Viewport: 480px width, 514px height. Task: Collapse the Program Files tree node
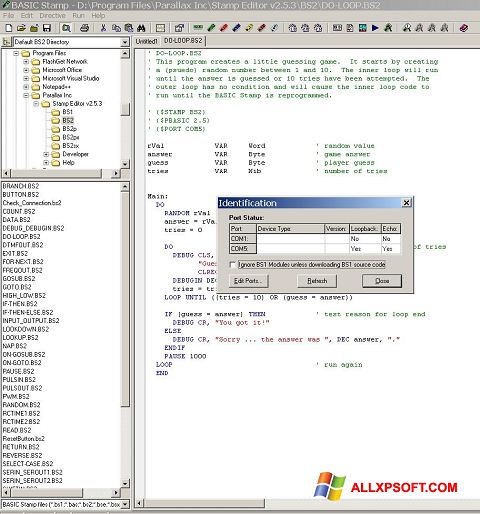(16, 53)
